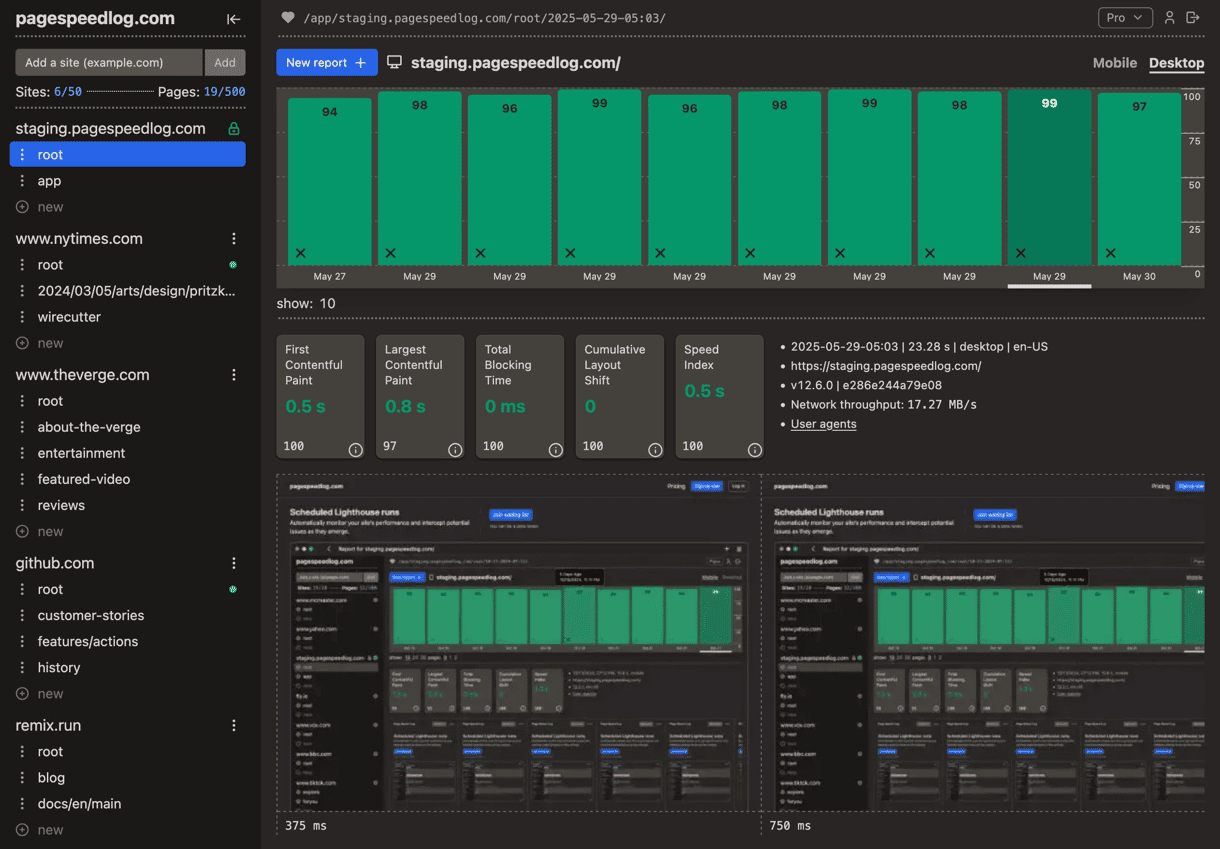
Task: Click the green status dot on github.com root
Action: (x=231, y=589)
